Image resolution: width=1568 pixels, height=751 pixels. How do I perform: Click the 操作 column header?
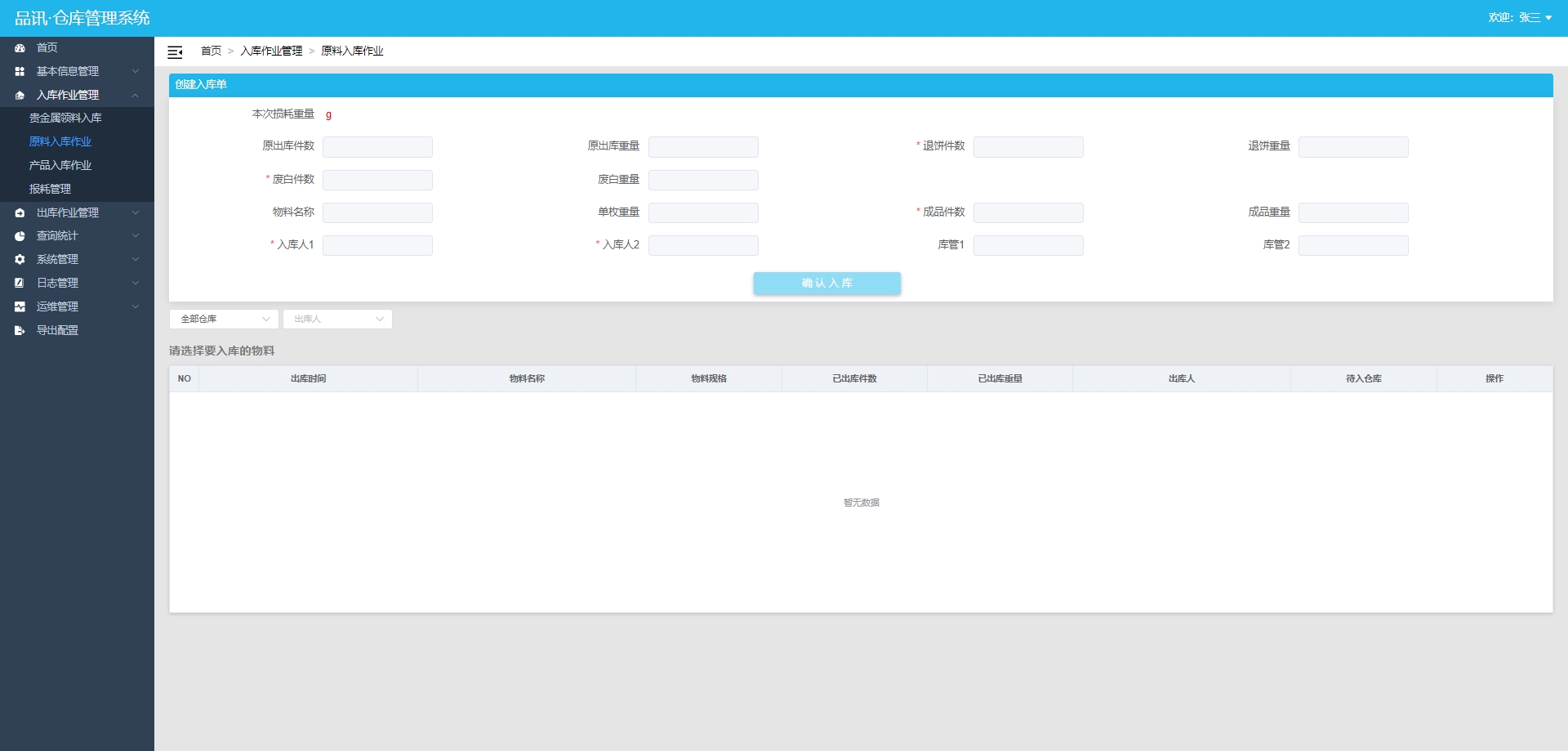[x=1494, y=379]
